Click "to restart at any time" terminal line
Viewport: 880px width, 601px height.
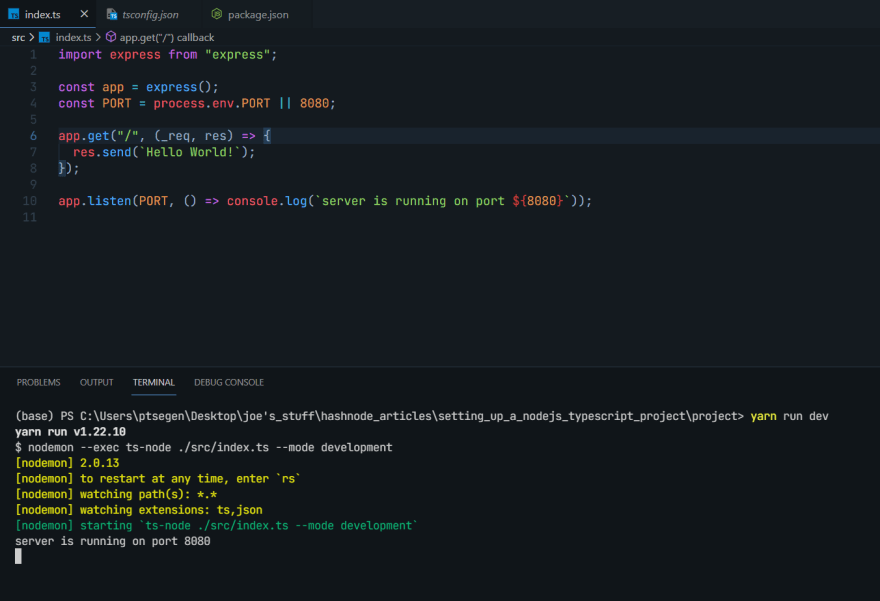coord(158,479)
